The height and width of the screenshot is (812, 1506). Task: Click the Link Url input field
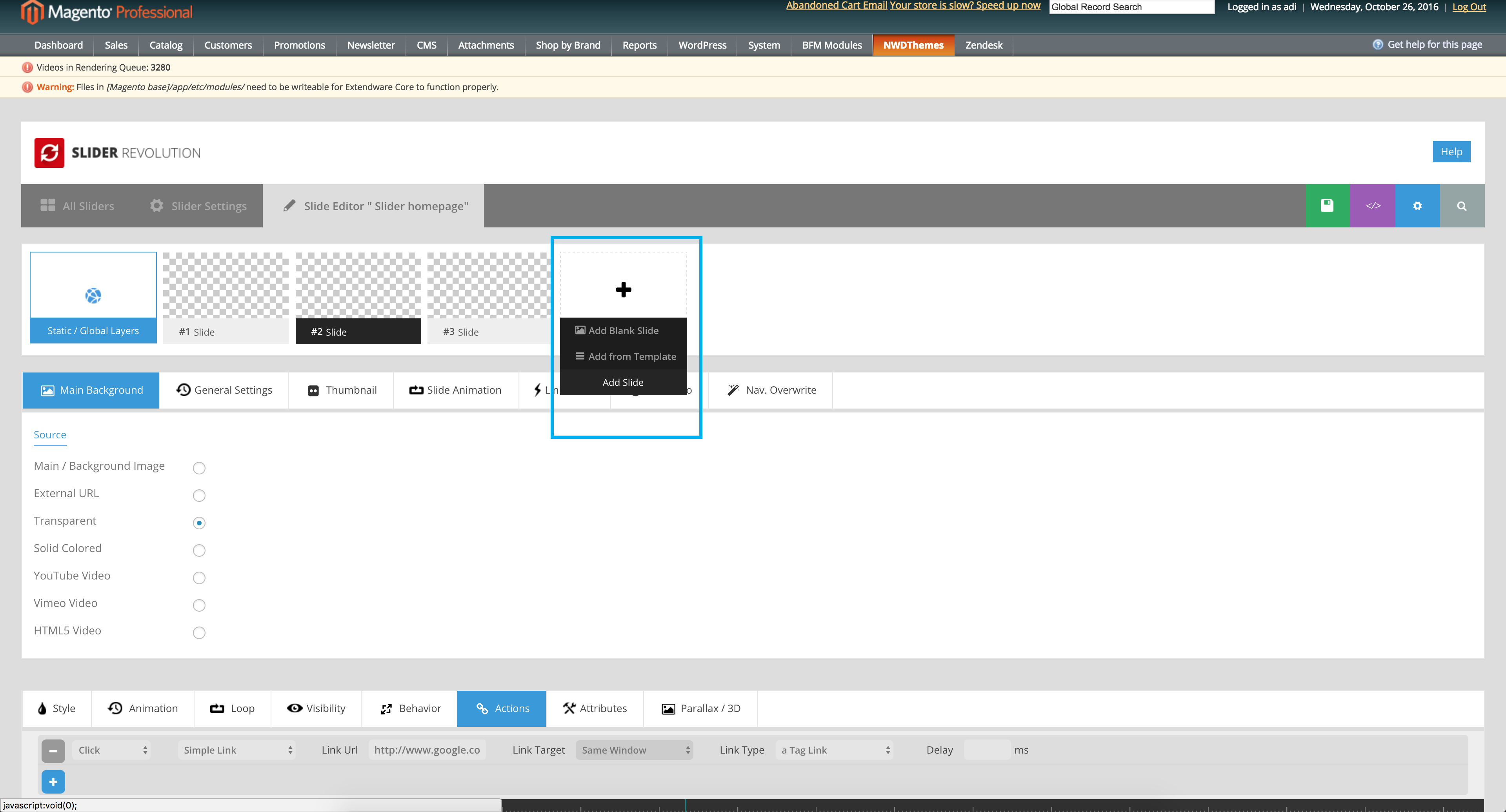click(427, 750)
